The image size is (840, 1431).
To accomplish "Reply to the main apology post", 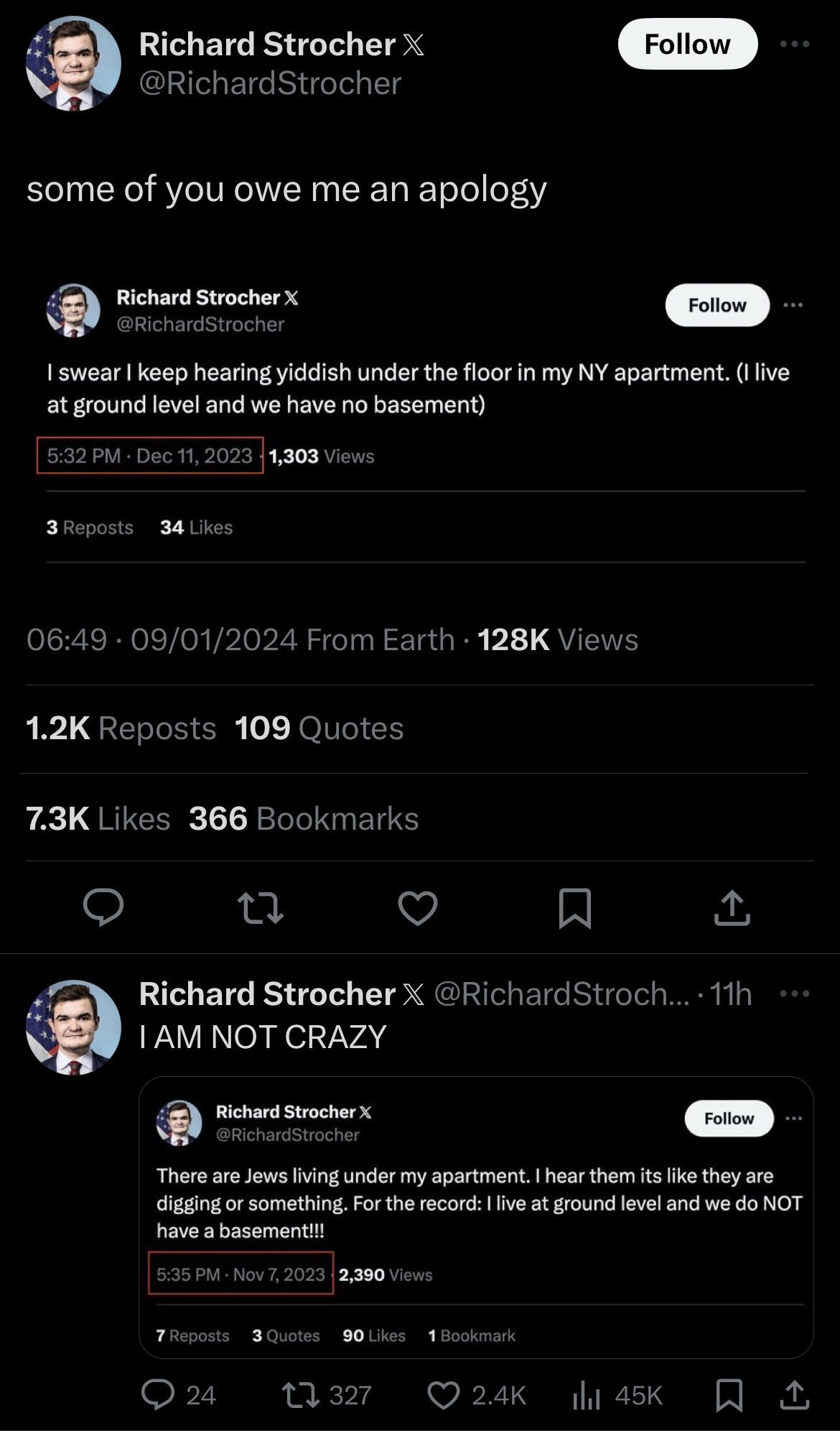I will pos(103,907).
